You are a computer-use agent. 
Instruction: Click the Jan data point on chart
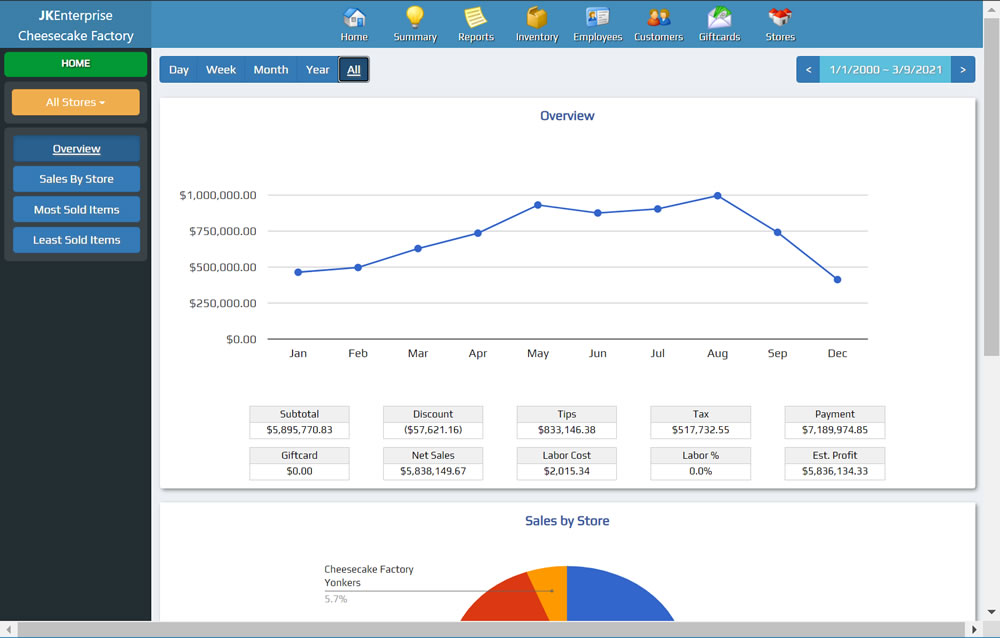click(298, 272)
